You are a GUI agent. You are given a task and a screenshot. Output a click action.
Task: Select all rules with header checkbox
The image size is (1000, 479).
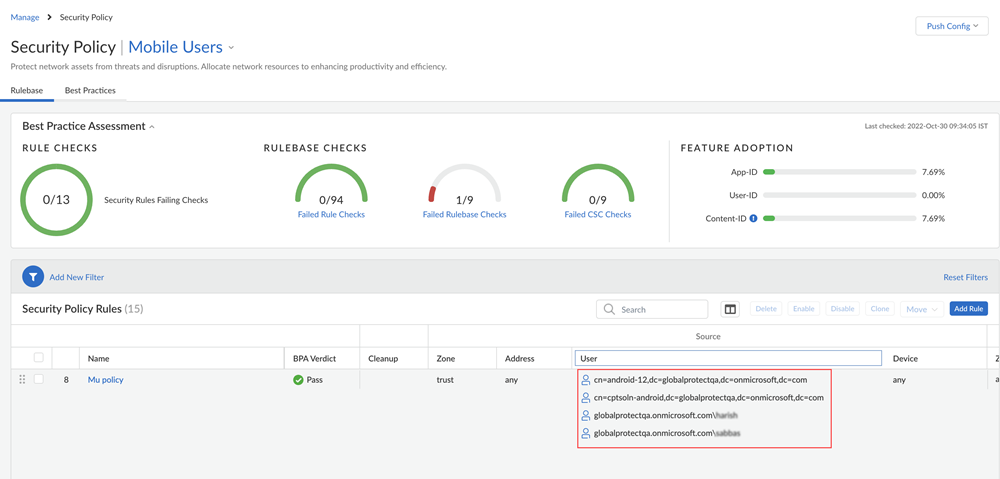coord(39,358)
